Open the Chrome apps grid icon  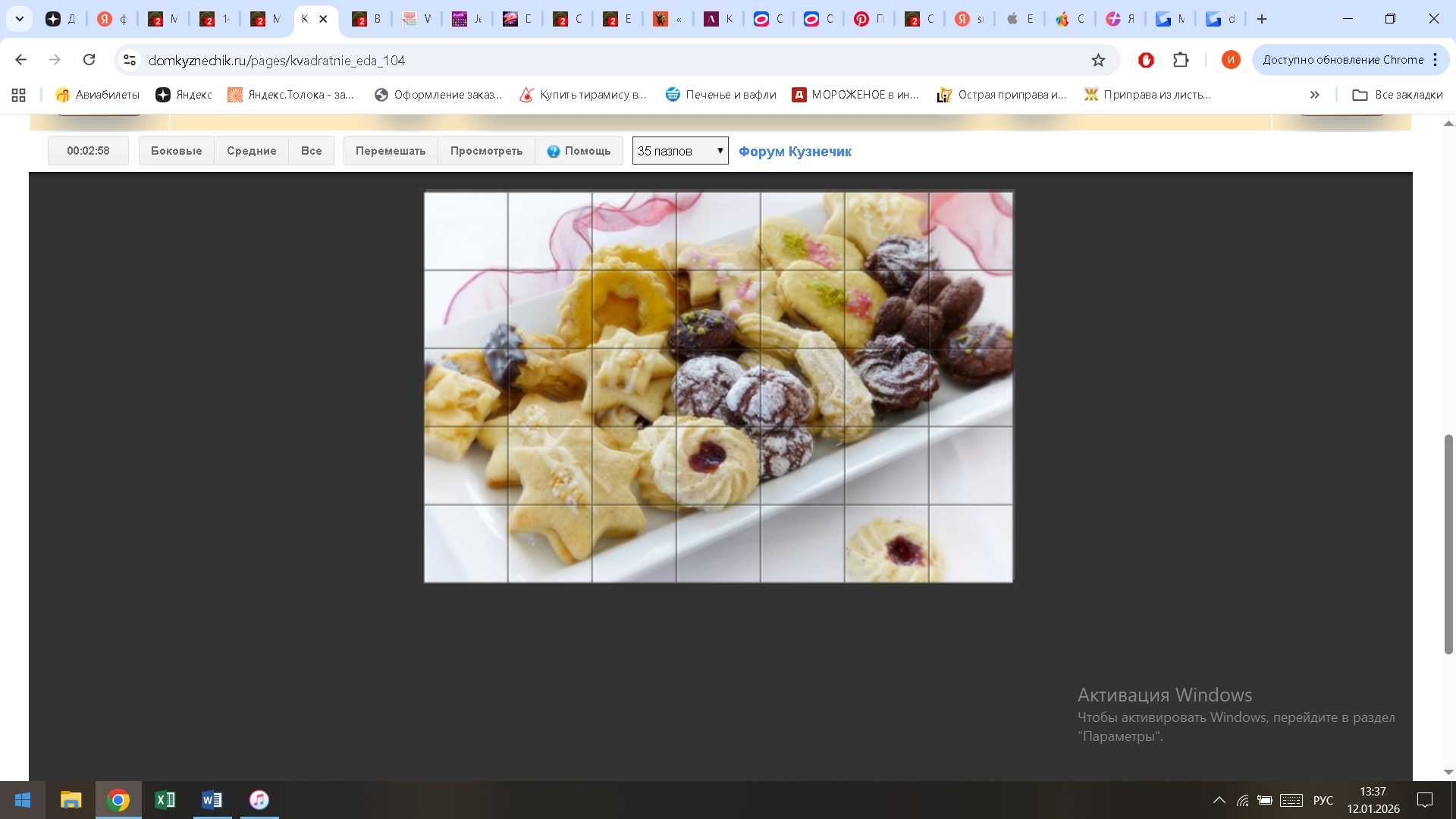point(19,95)
